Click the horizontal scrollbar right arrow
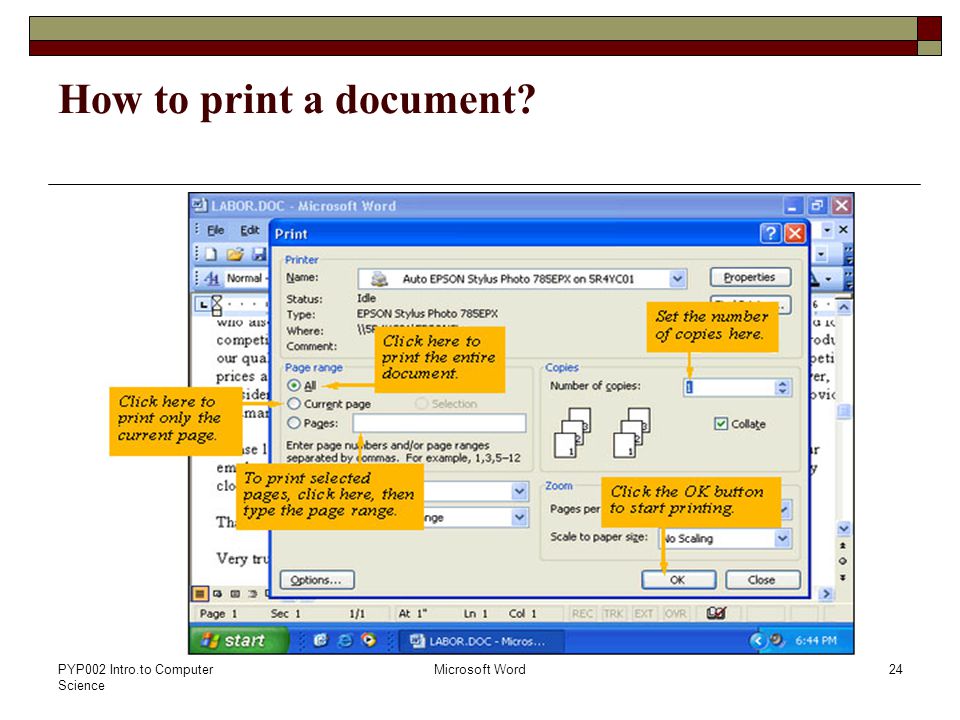This screenshot has width=960, height=720. tap(827, 593)
